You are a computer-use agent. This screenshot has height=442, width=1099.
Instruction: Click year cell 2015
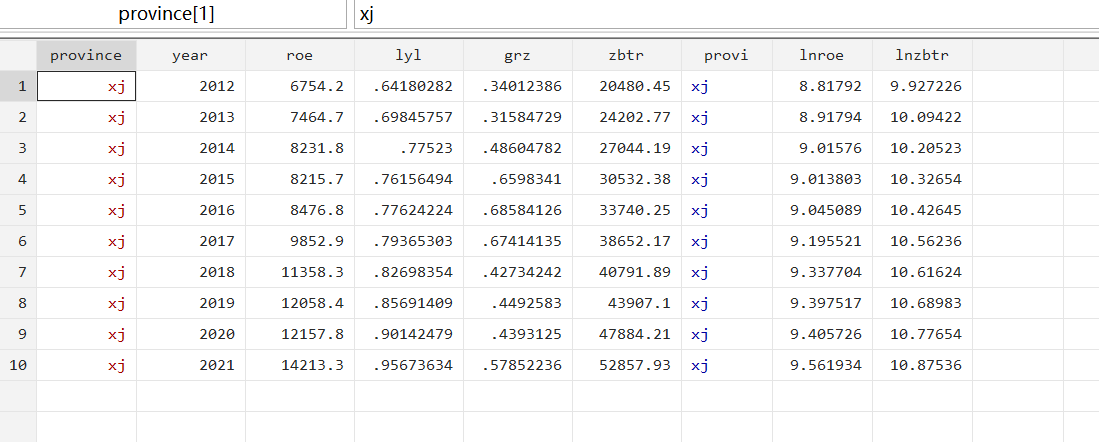pyautogui.click(x=191, y=179)
